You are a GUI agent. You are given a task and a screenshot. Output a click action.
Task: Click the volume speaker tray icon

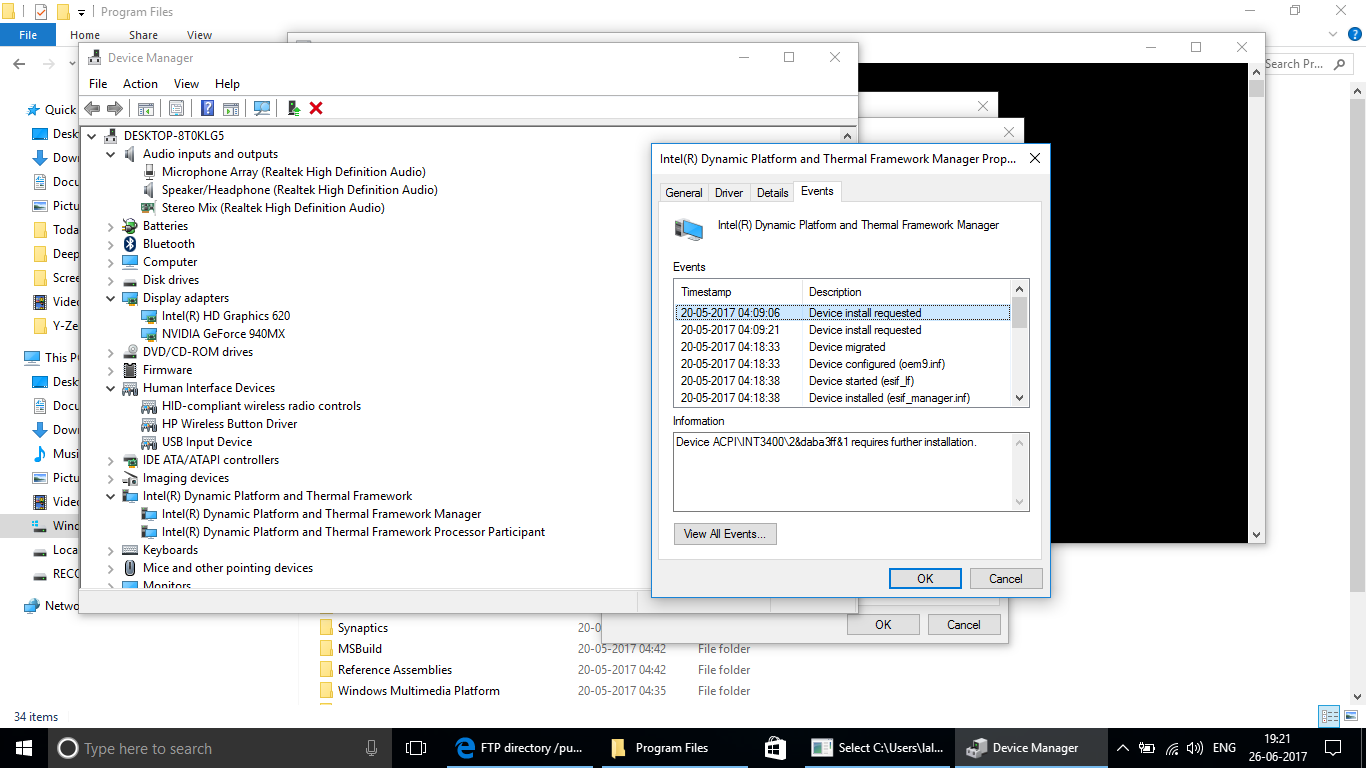[x=1194, y=748]
